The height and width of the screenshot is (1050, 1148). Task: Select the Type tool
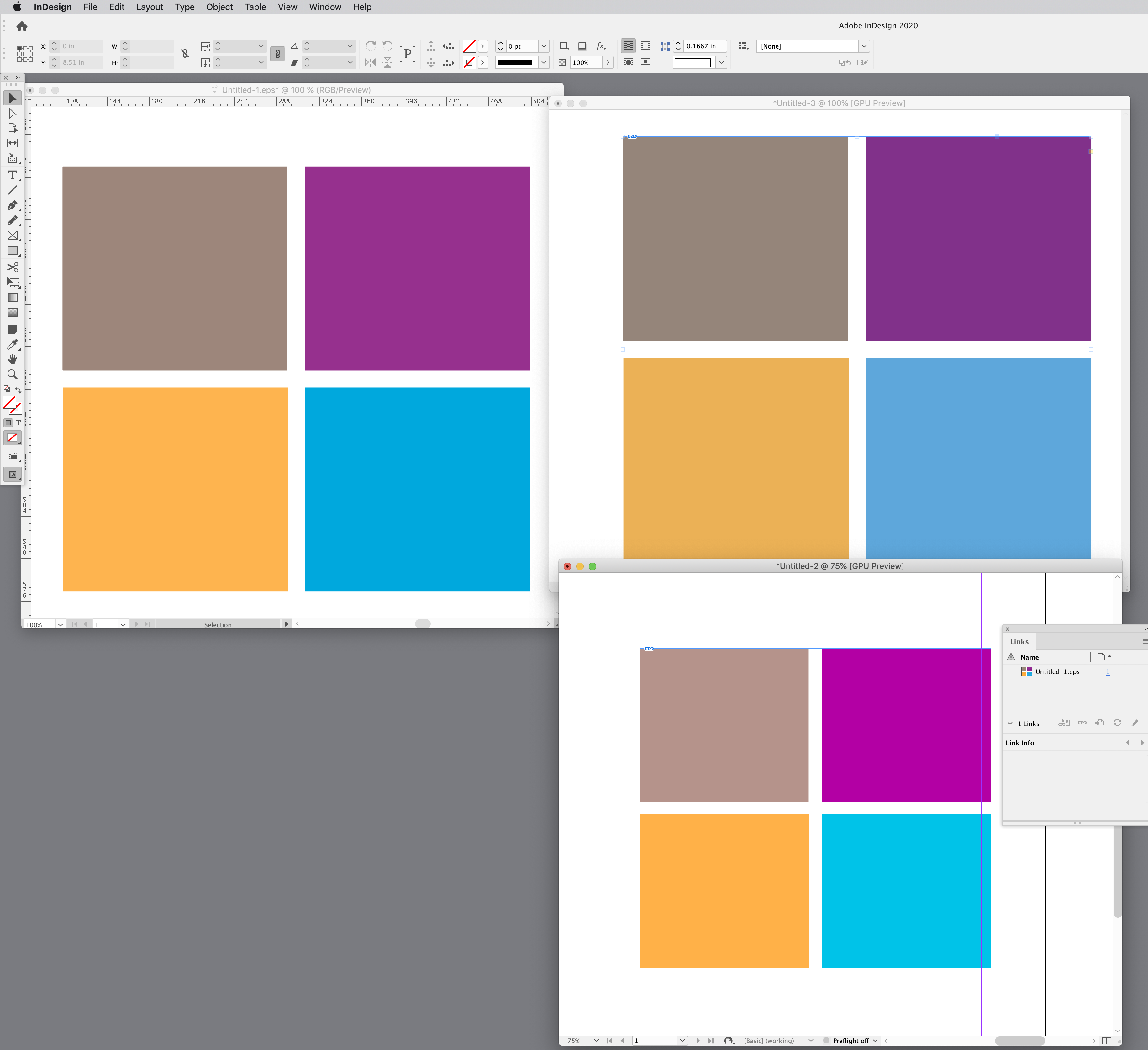point(13,176)
